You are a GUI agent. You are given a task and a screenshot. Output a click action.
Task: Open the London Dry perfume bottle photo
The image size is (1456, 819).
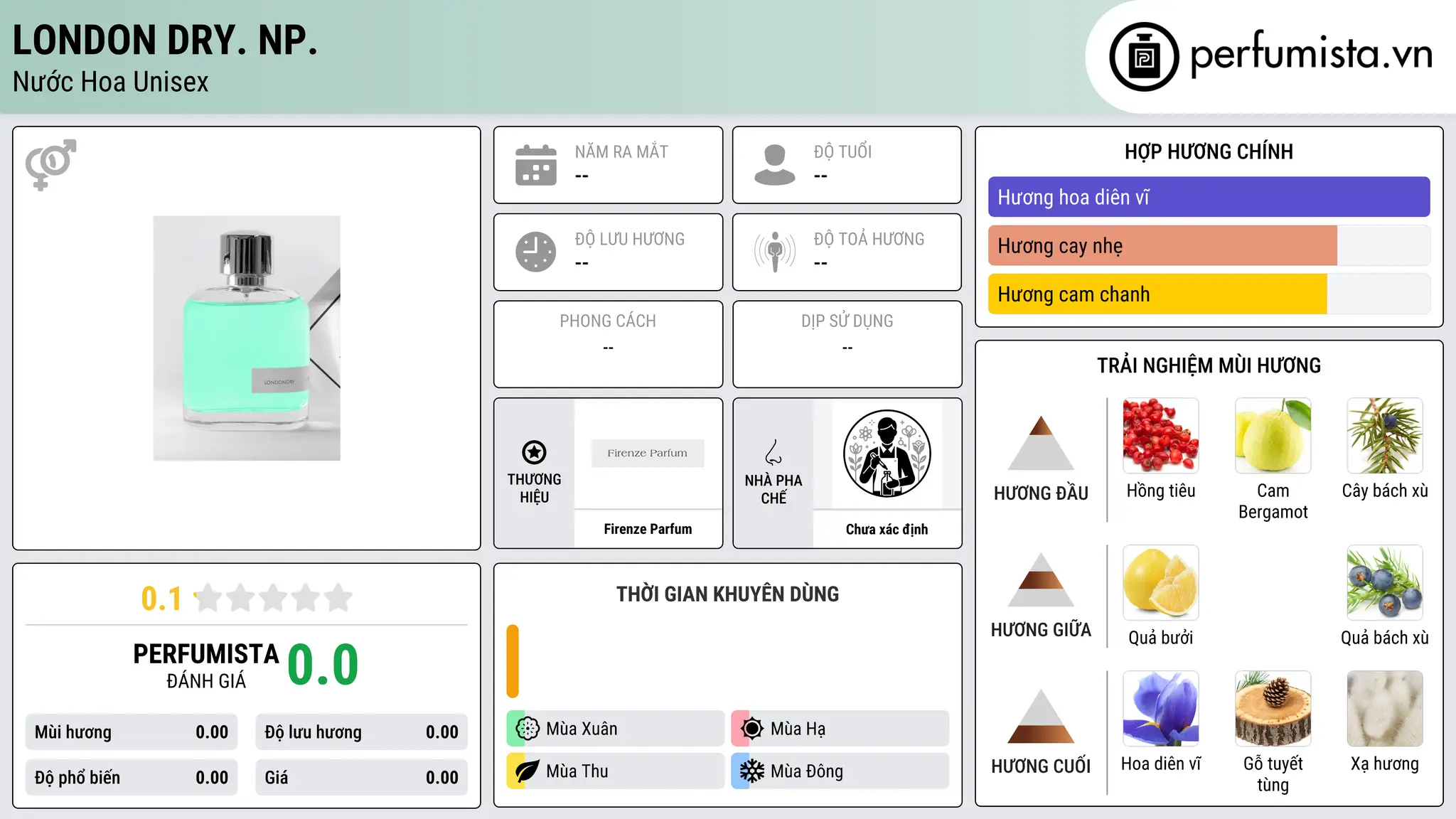247,338
